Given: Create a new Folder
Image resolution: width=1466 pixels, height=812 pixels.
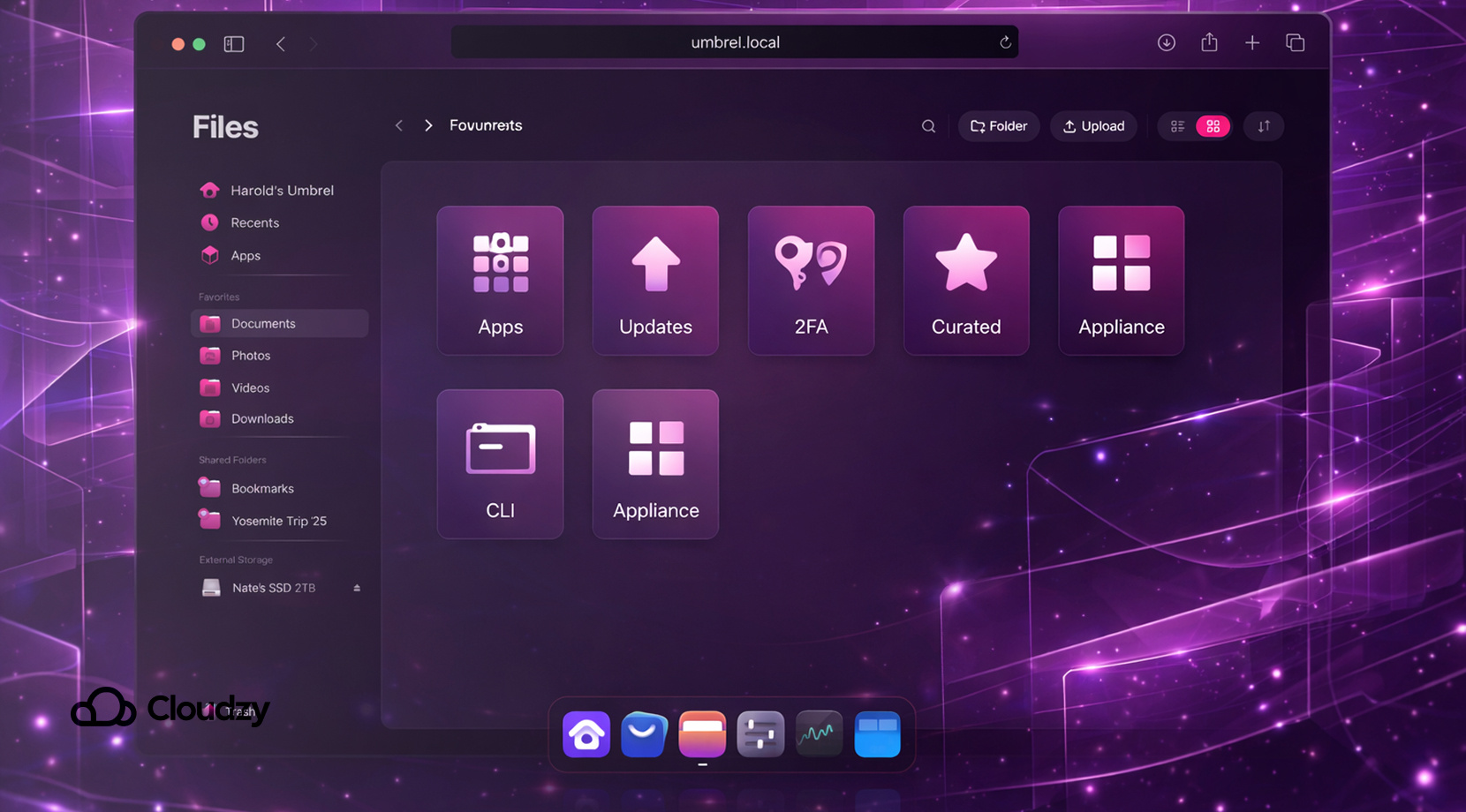Looking at the screenshot, I should 998,126.
